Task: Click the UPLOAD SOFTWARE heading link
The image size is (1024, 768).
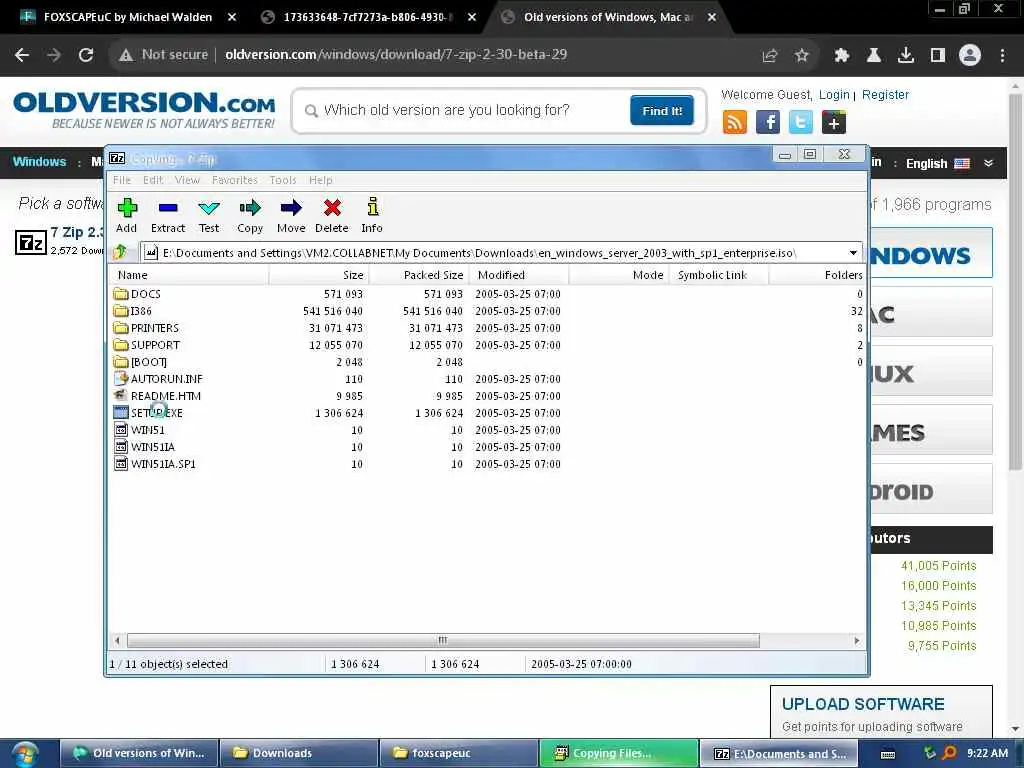Action: click(863, 704)
